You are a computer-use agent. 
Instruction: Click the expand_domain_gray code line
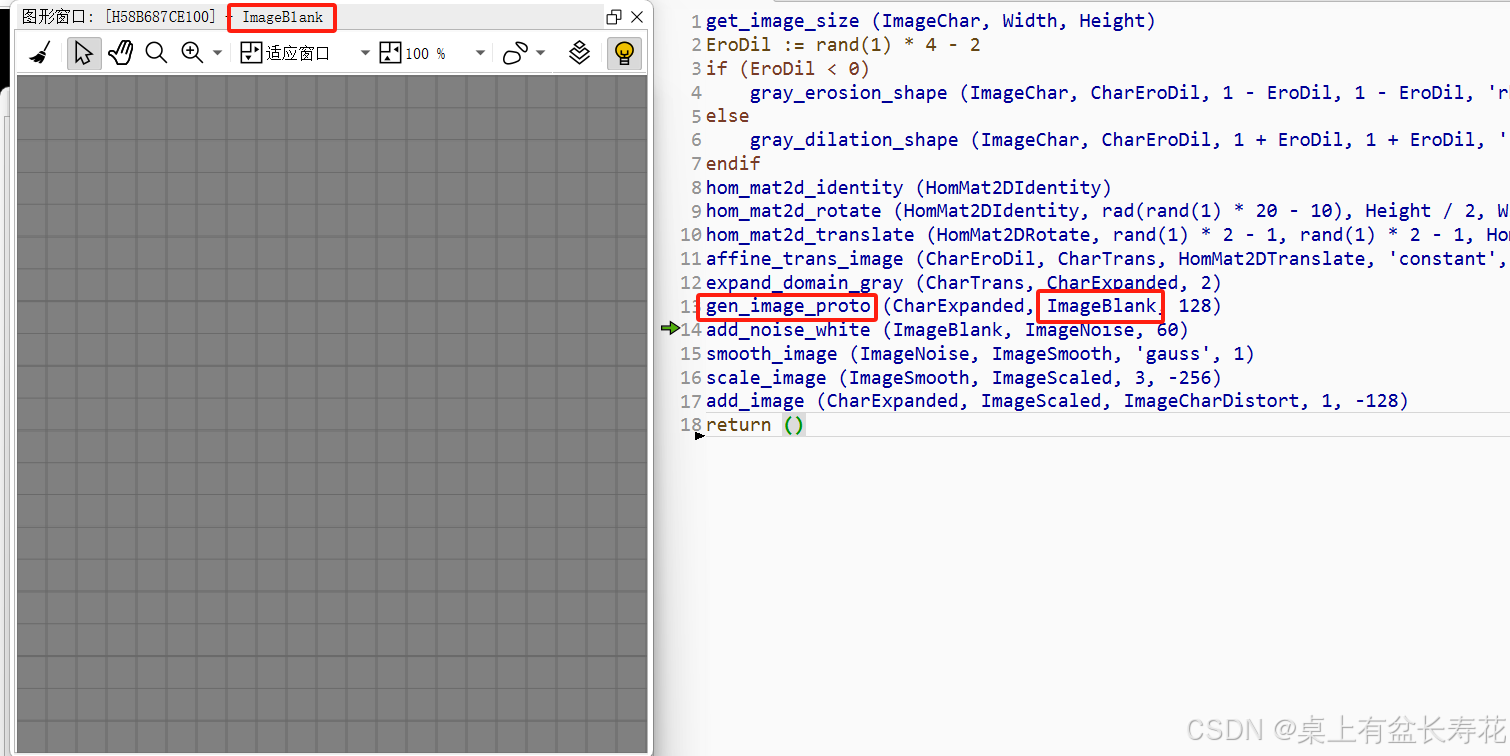point(963,283)
